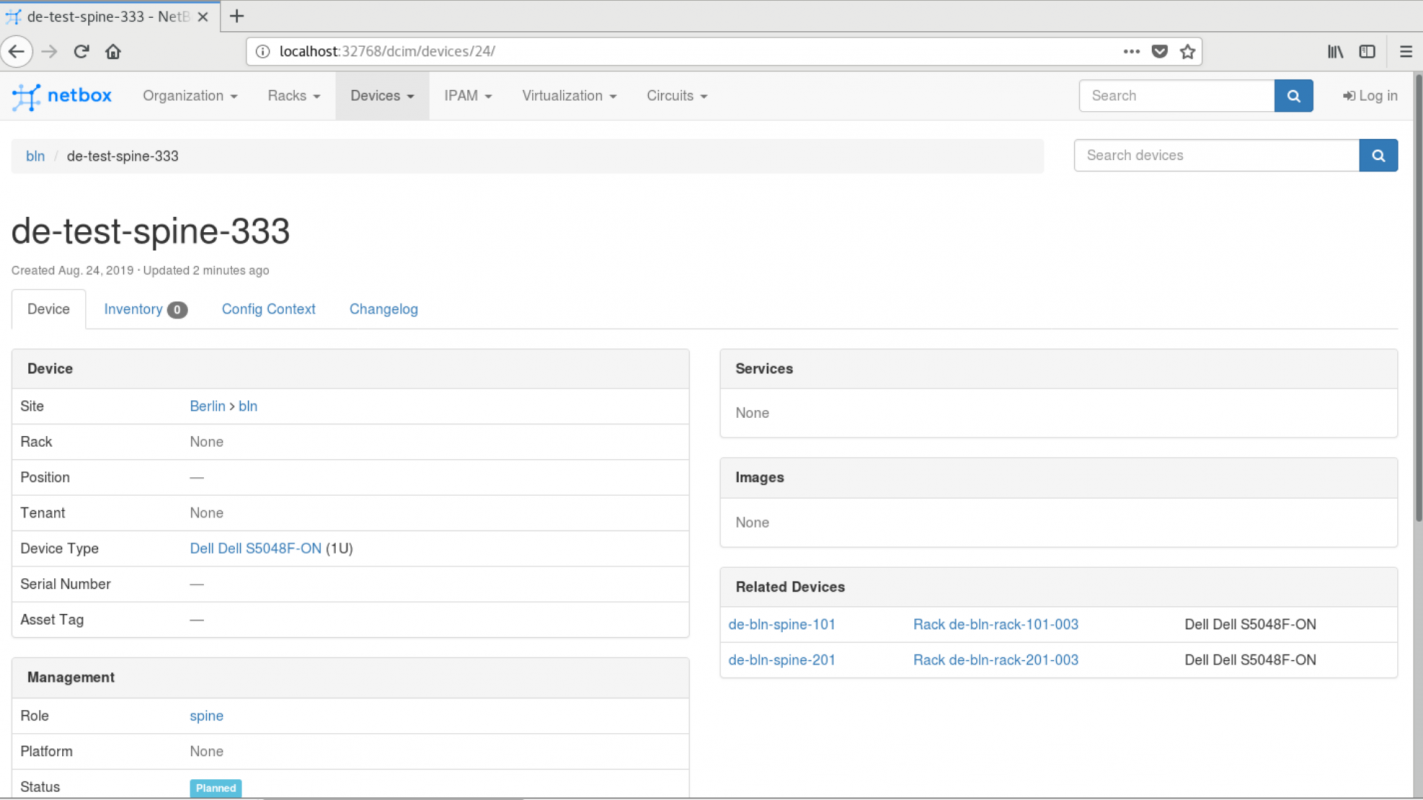Viewport: 1423px width, 800px height.
Task: Expand the IPAM dropdown menu
Action: pyautogui.click(x=468, y=96)
